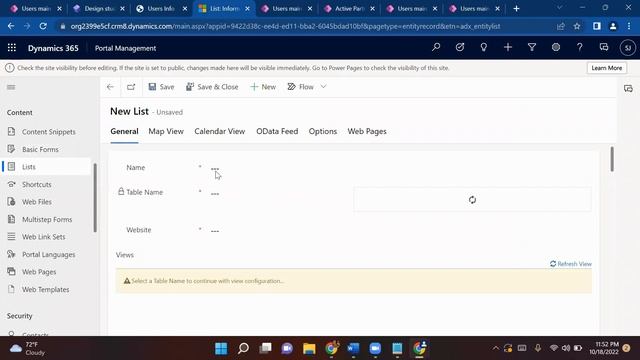The height and width of the screenshot is (360, 640).
Task: Select the General tab
Action: (x=124, y=131)
